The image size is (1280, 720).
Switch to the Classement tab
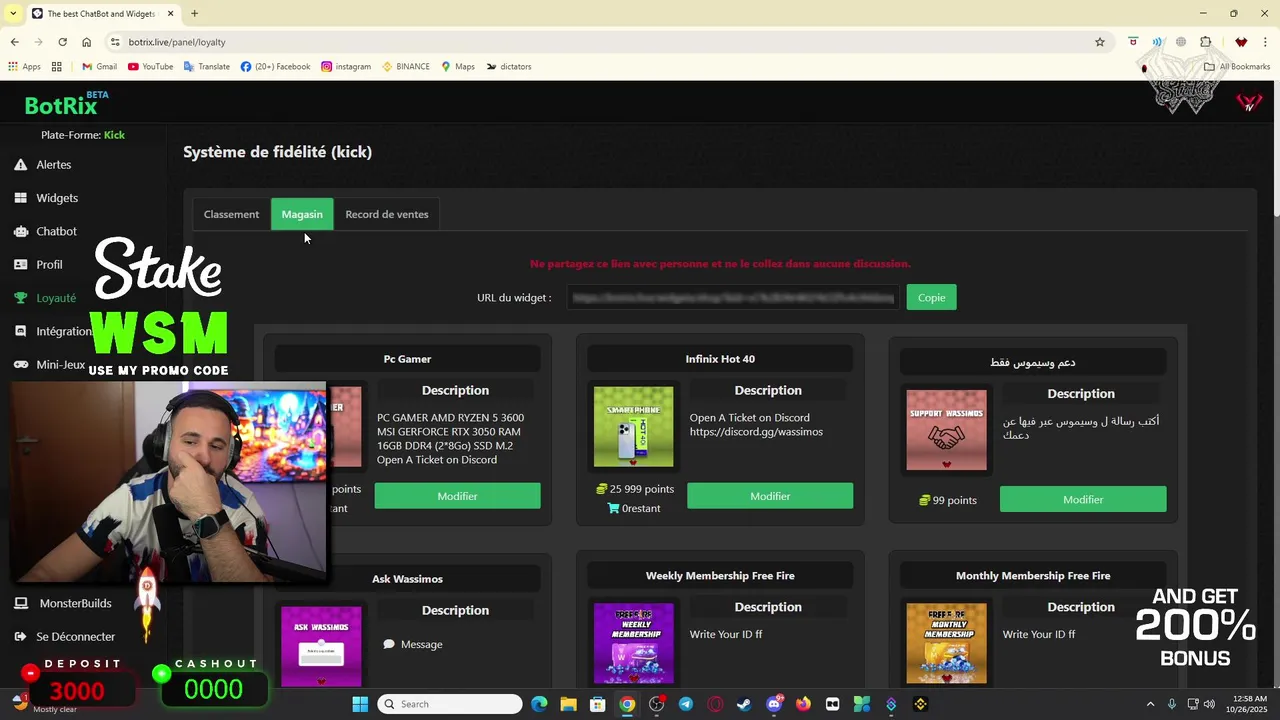pos(231,214)
